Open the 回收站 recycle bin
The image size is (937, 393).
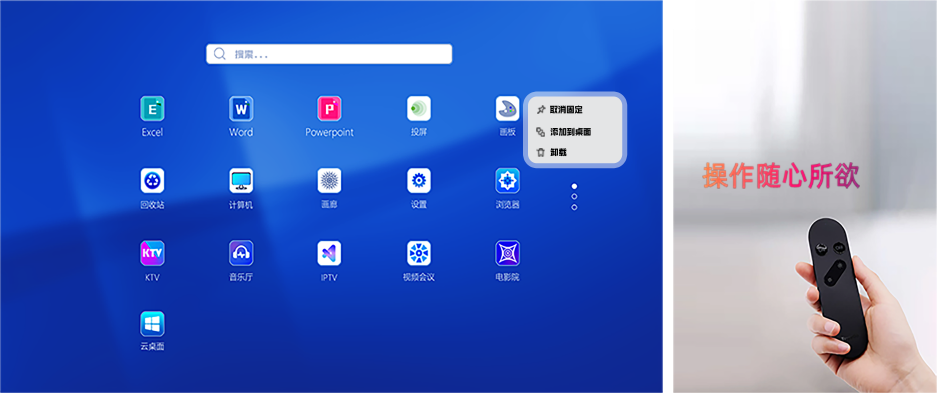pyautogui.click(x=152, y=180)
